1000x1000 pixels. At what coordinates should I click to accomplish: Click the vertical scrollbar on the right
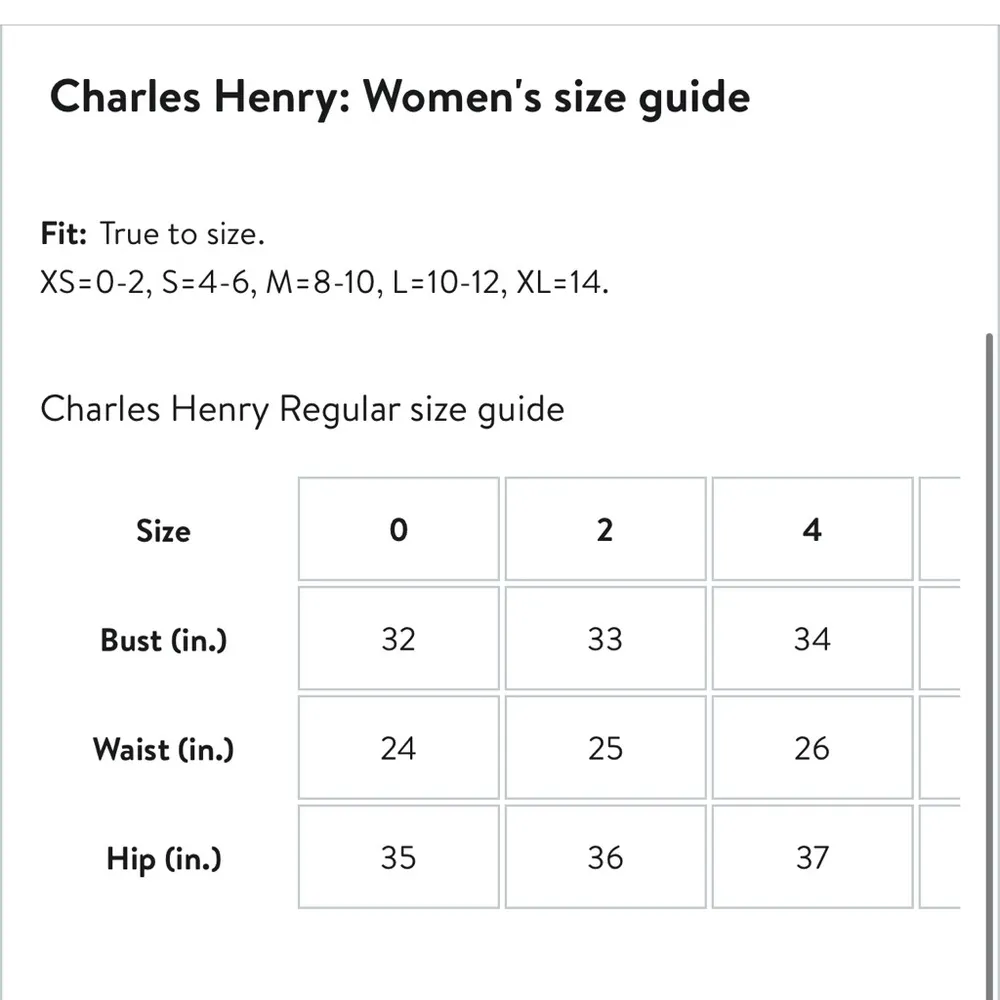989,600
